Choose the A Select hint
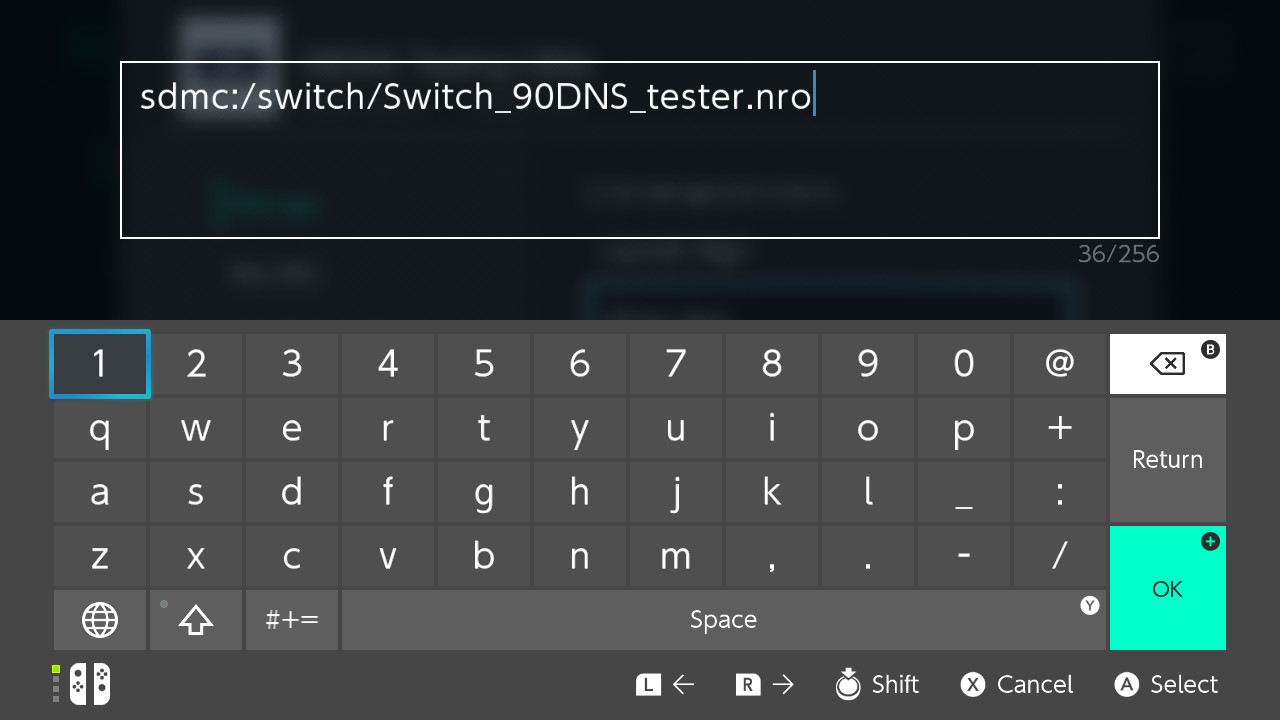 click(x=1166, y=684)
